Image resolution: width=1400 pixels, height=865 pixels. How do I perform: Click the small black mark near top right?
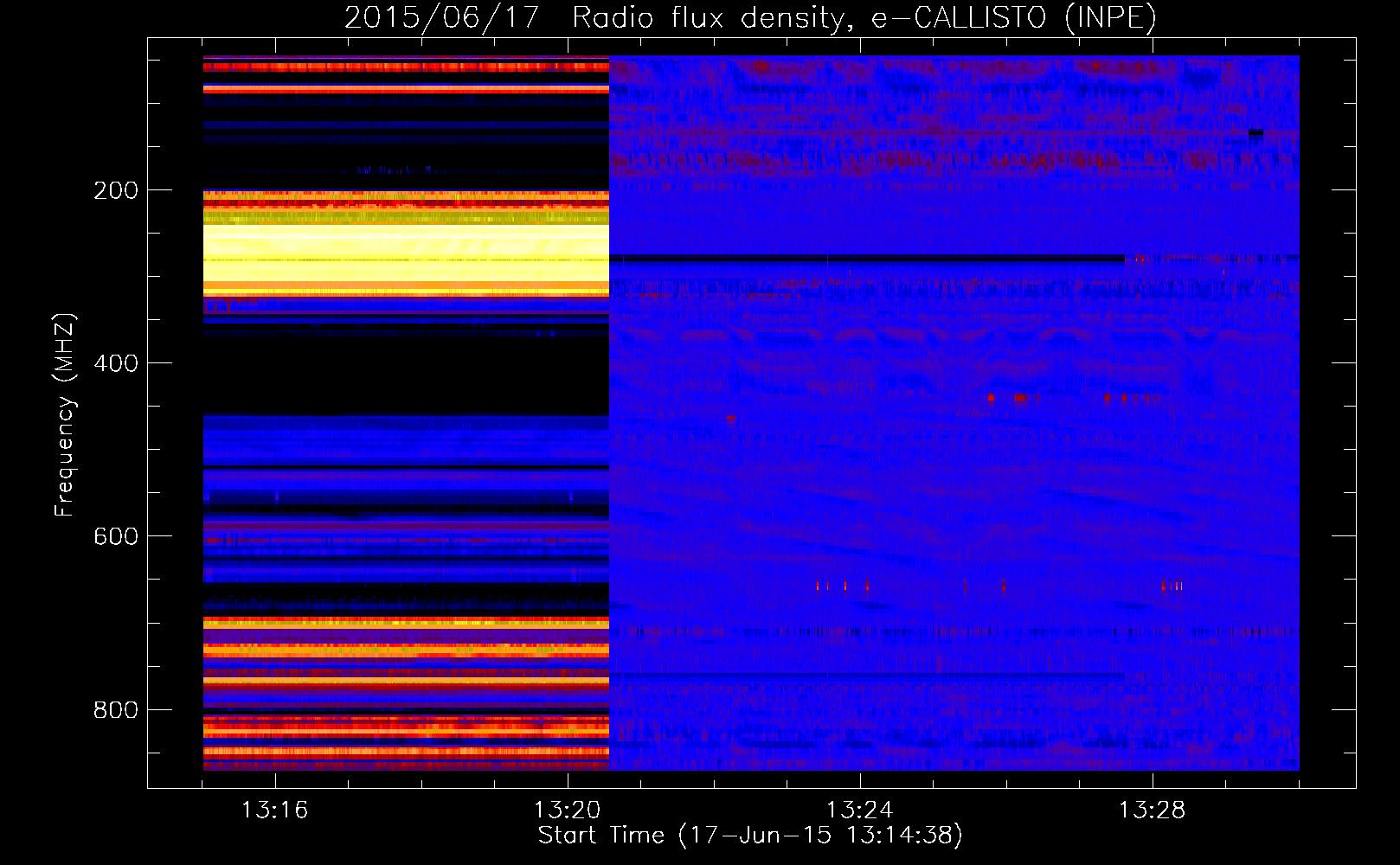click(1256, 132)
